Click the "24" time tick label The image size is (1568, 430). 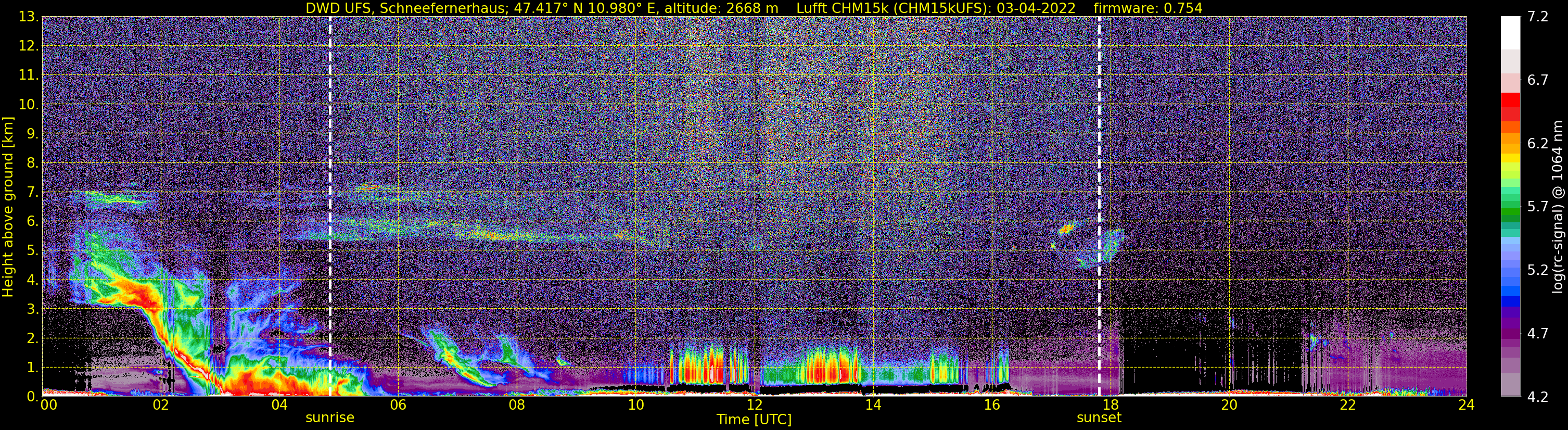(x=1467, y=405)
